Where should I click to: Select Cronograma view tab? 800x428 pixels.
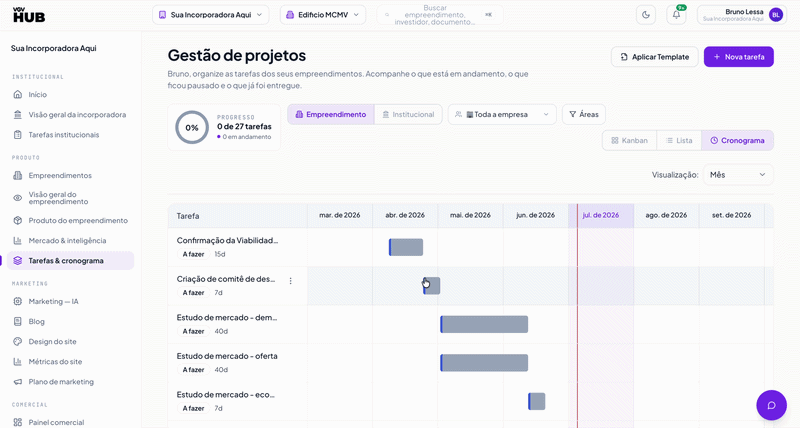coord(737,140)
